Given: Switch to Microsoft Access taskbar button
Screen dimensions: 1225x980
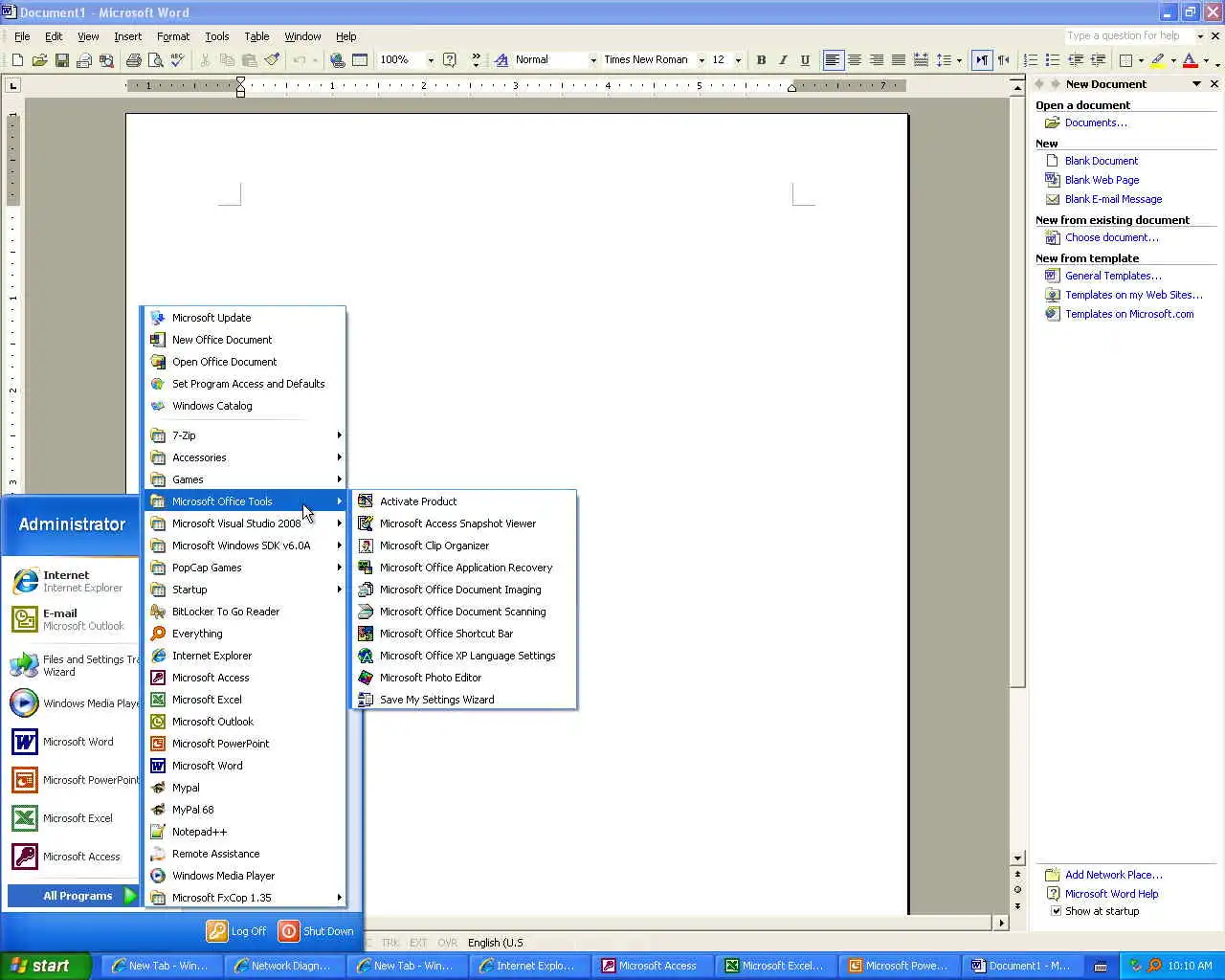Looking at the screenshot, I should click(x=651, y=966).
